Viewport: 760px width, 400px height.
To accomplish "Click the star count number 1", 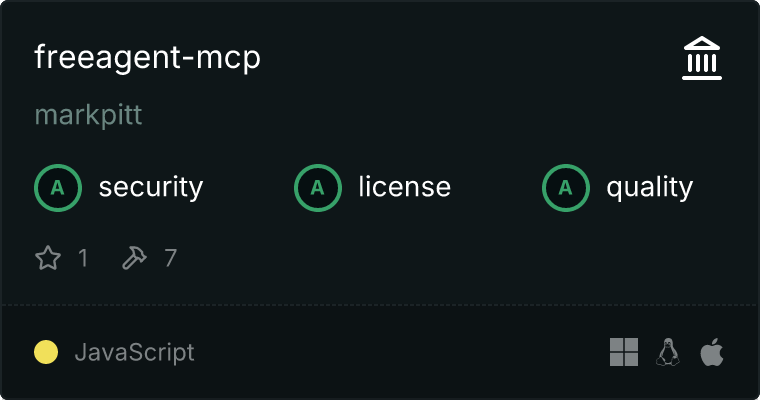I will tap(83, 258).
